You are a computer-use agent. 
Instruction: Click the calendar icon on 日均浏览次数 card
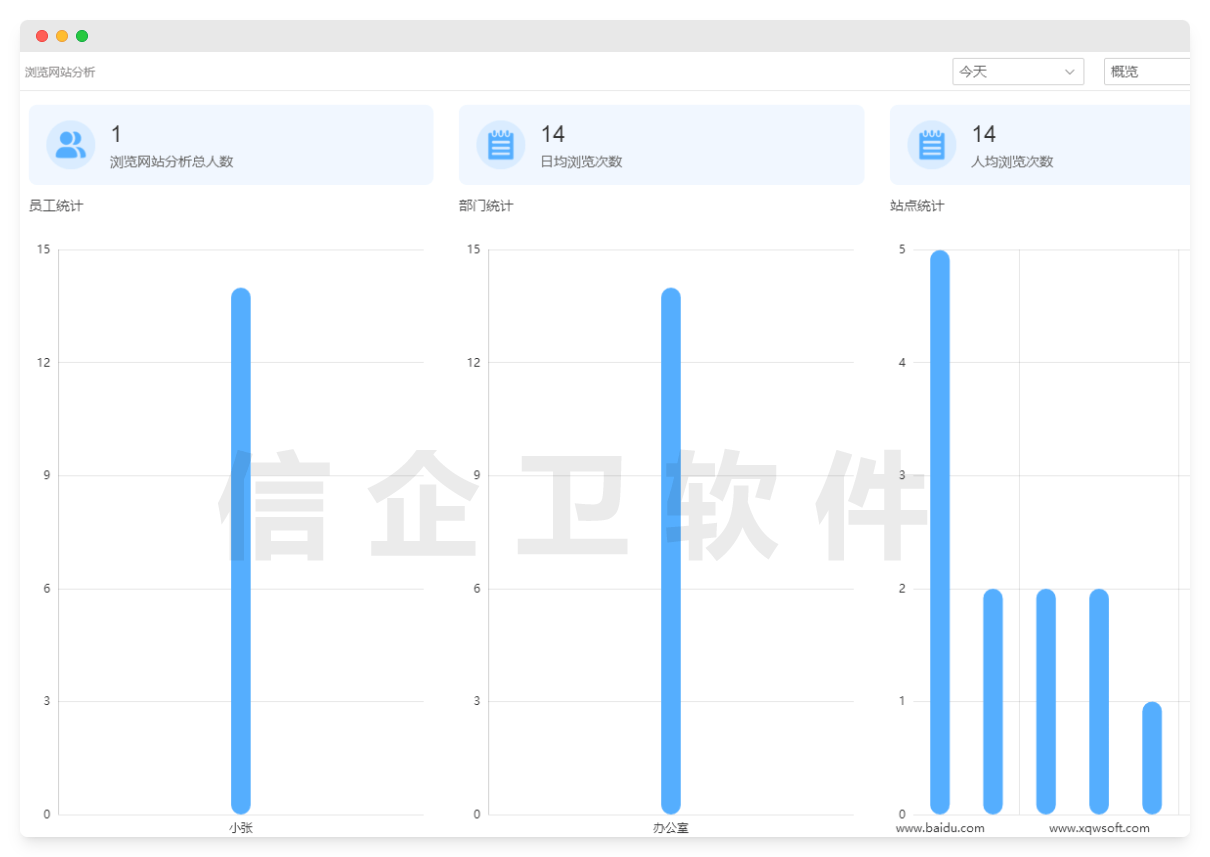click(x=501, y=144)
